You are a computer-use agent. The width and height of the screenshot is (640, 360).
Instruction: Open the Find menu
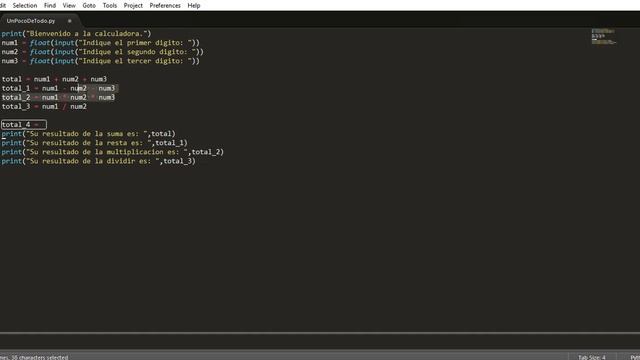tap(50, 6)
